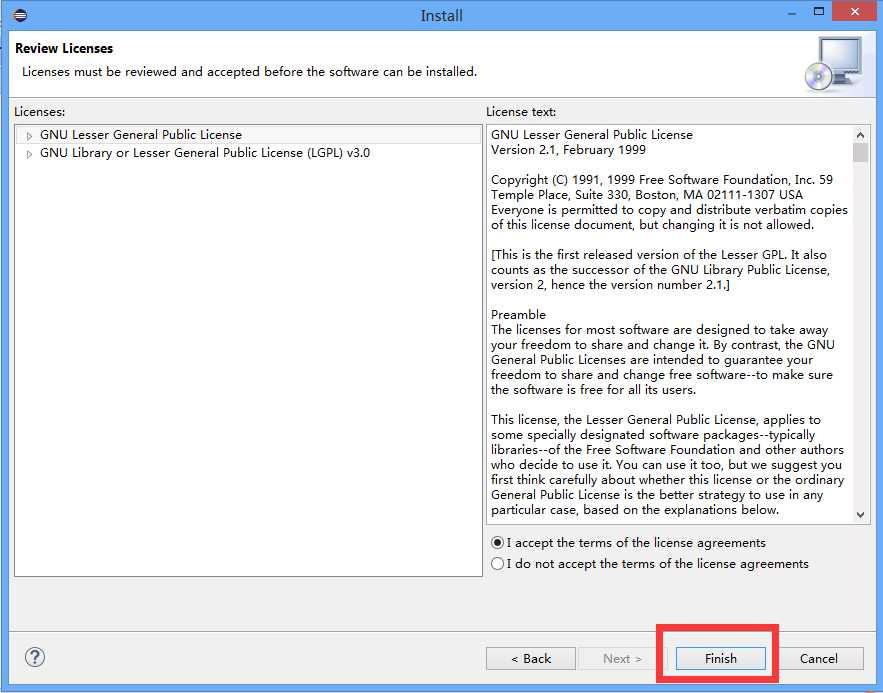Screen dimensions: 883x693
Task: Open help via question mark icon
Action: click(35, 657)
